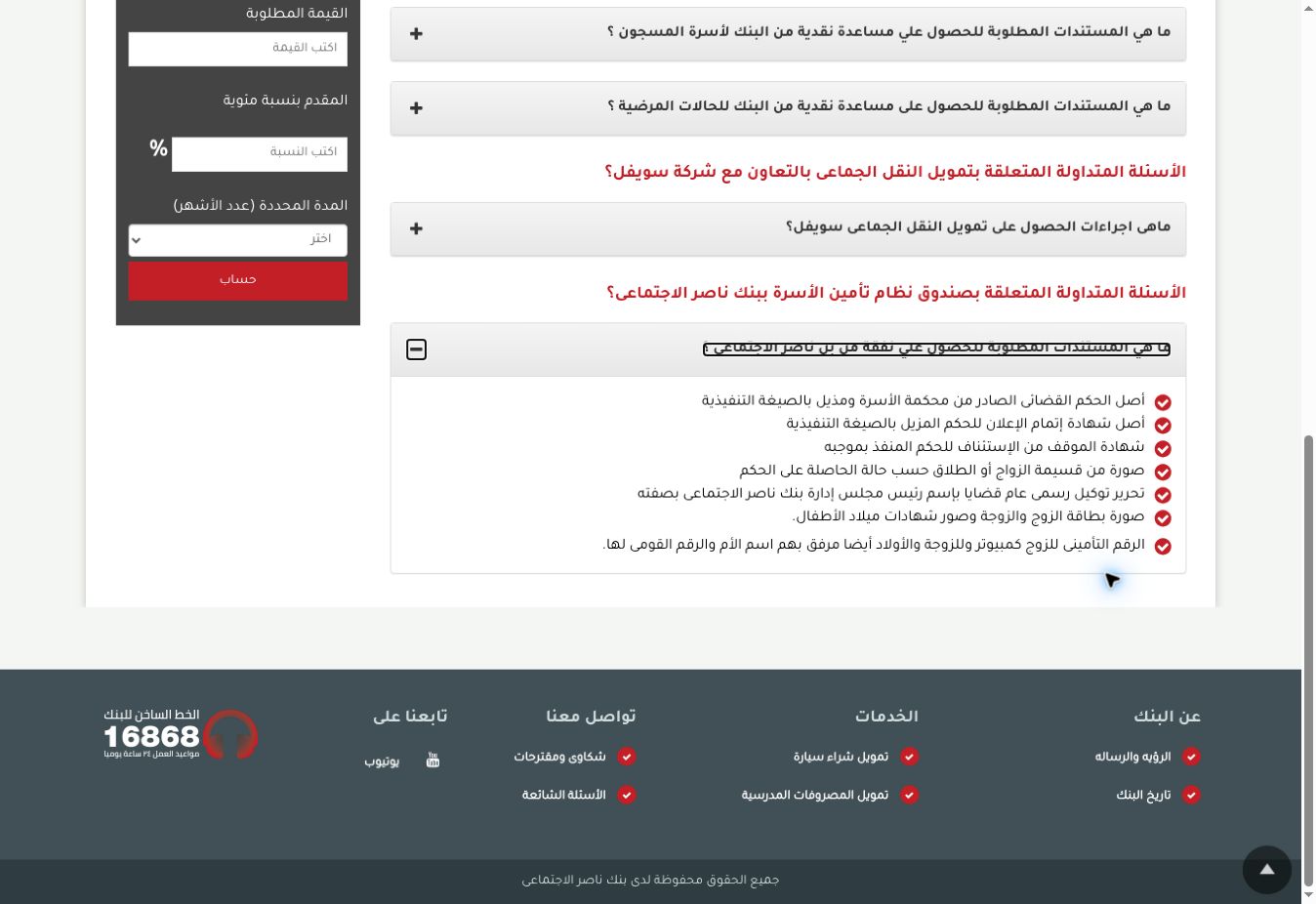Click the red heading about Swvl group transport
Screen dimensions: 1316x904
(x=895, y=173)
